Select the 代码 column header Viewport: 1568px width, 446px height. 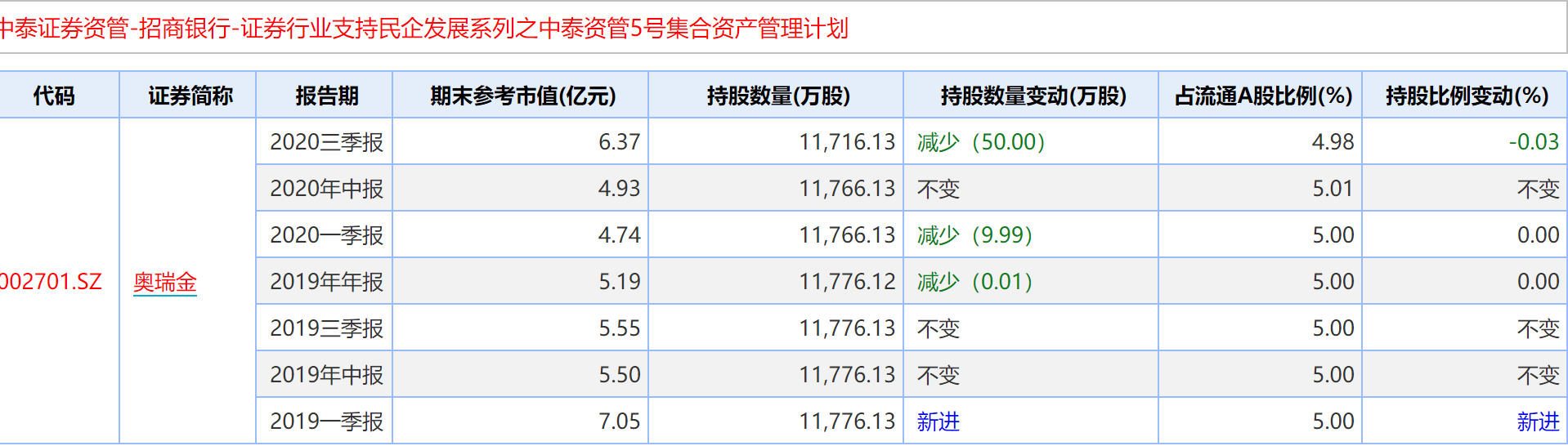coord(54,96)
